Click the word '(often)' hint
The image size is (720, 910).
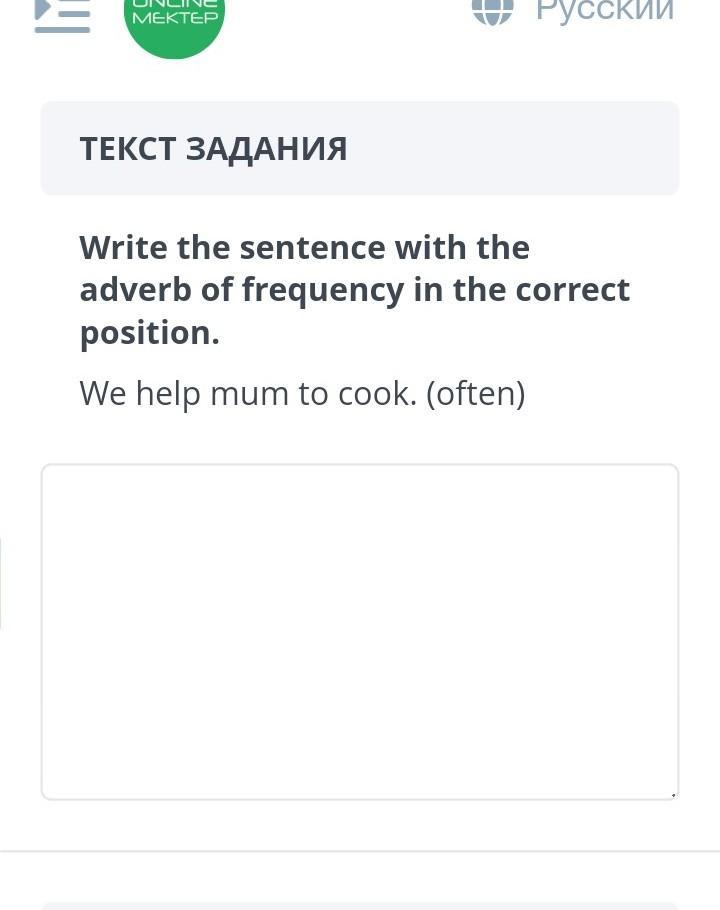click(x=475, y=393)
